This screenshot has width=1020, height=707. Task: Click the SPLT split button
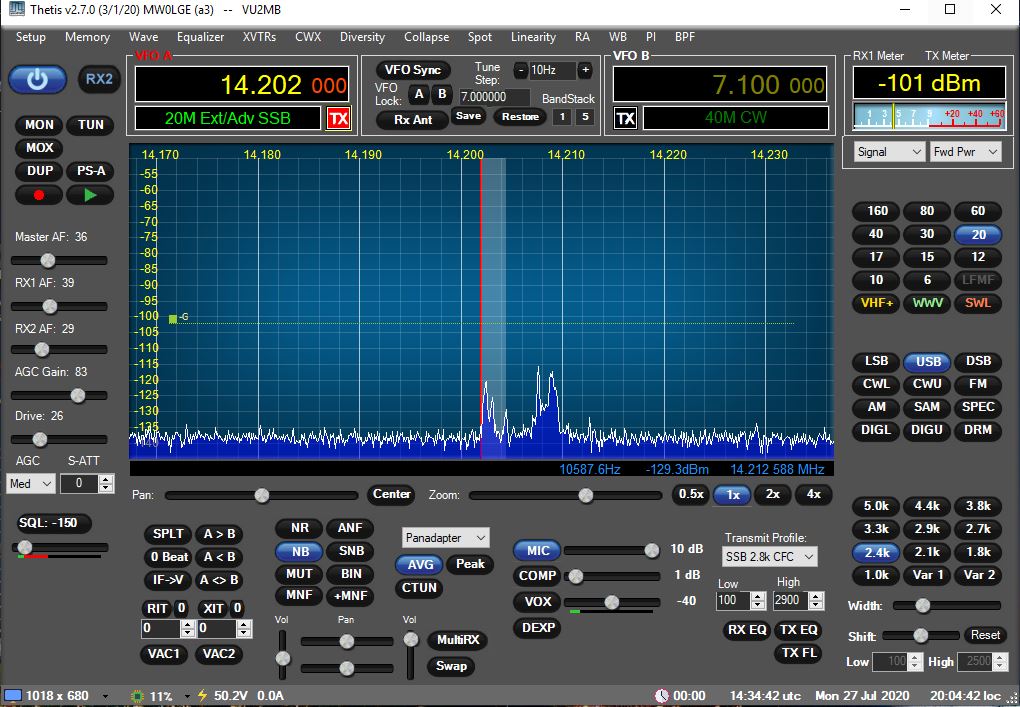[168, 534]
